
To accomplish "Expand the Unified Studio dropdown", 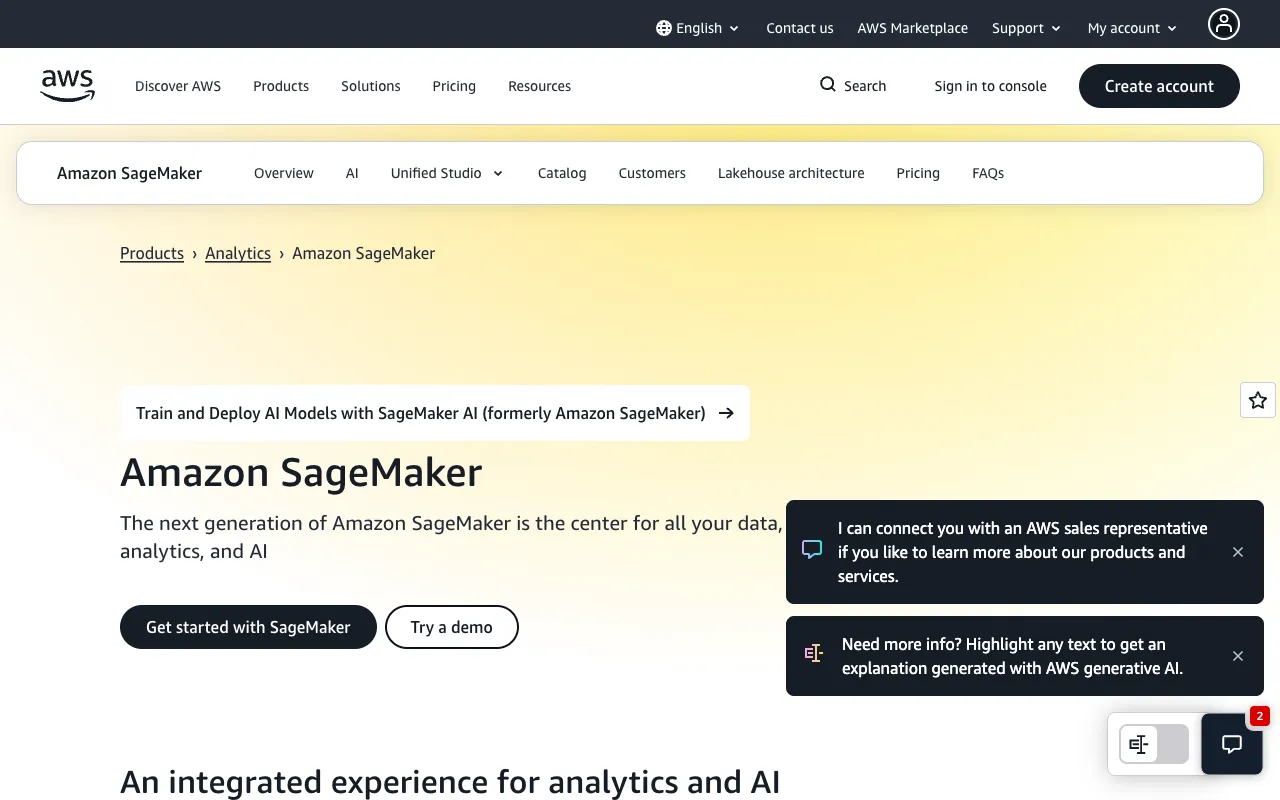I will 447,173.
